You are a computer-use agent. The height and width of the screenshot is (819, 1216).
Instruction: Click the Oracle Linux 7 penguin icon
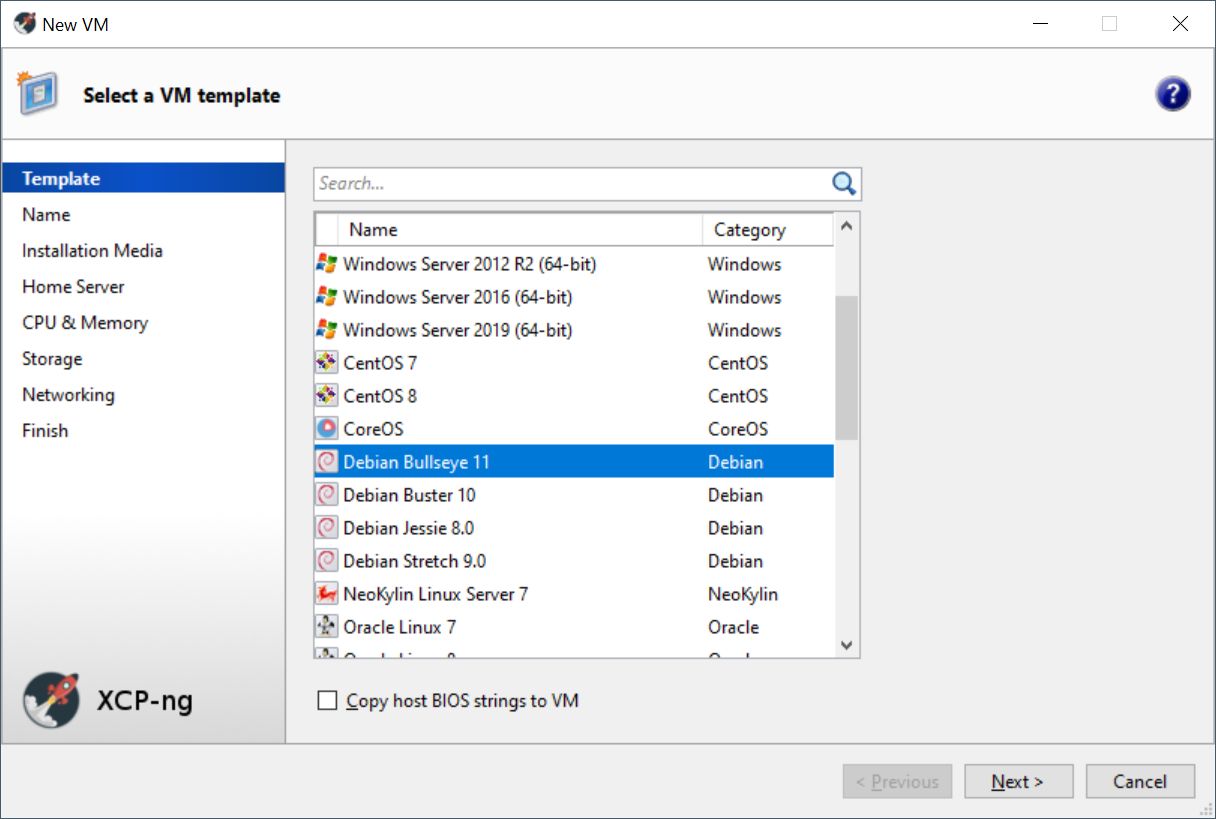coord(326,627)
